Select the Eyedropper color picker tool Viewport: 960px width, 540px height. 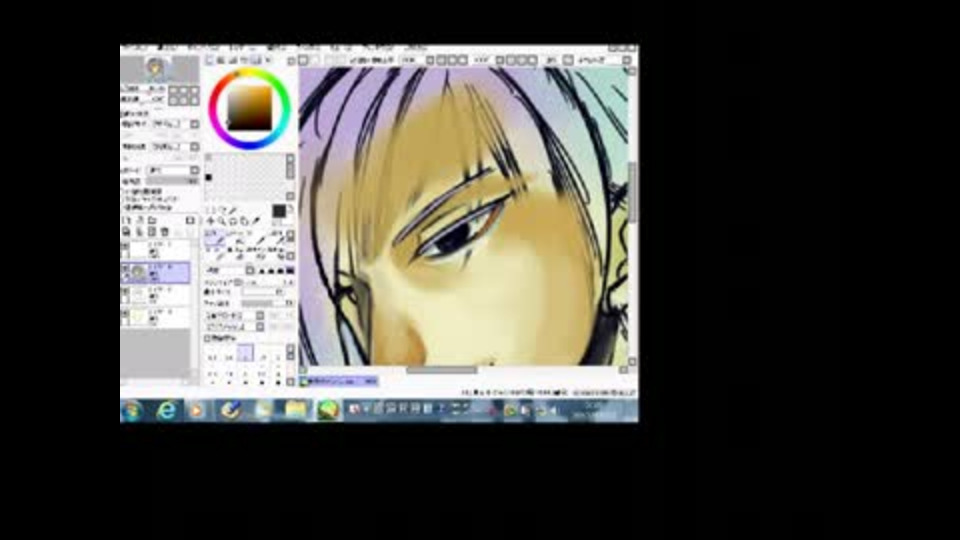(255, 221)
